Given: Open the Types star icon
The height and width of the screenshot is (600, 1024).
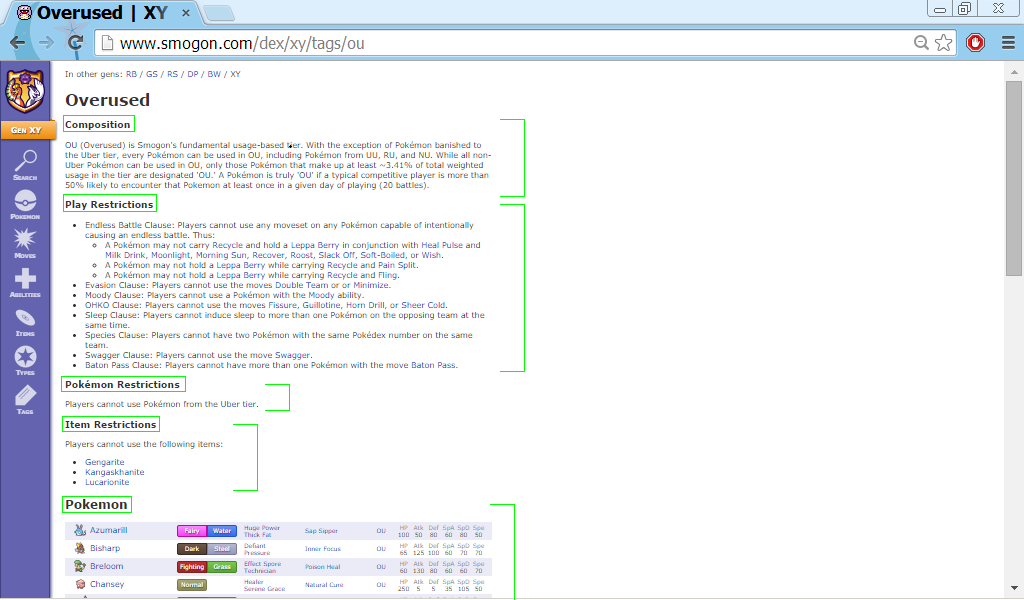Looking at the screenshot, I should [x=25, y=361].
